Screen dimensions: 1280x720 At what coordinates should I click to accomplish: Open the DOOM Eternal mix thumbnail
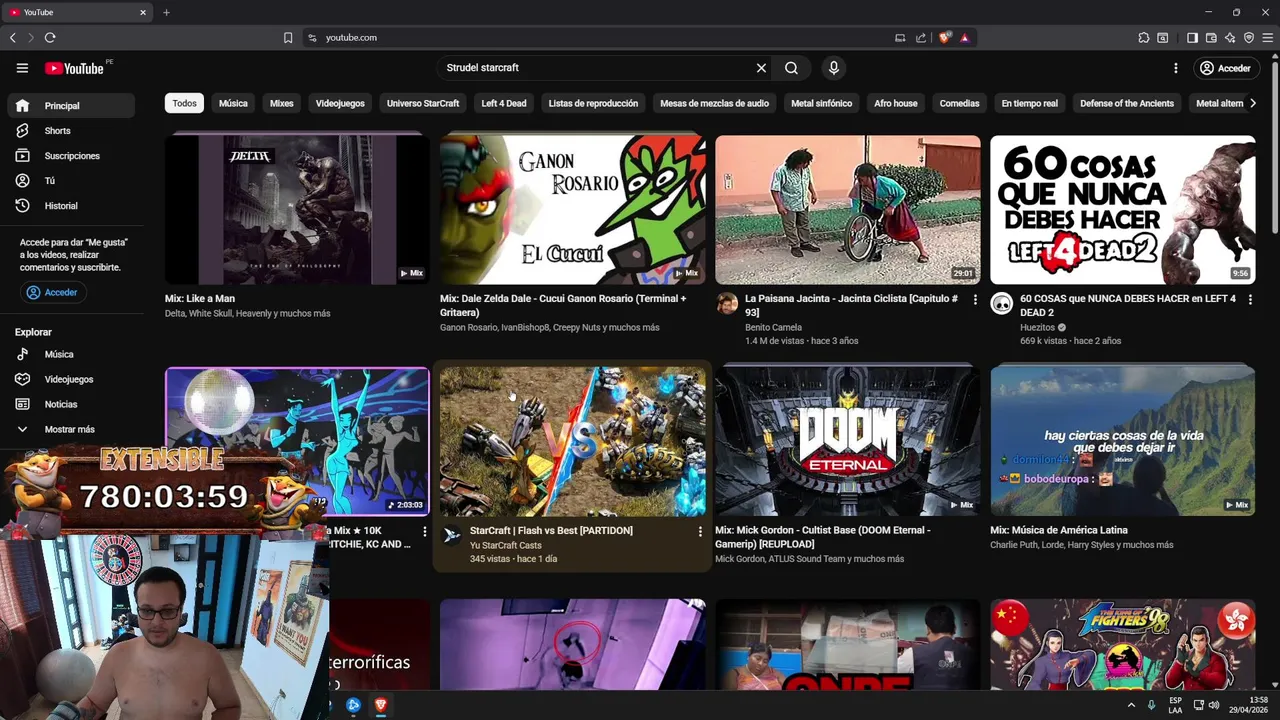click(848, 441)
